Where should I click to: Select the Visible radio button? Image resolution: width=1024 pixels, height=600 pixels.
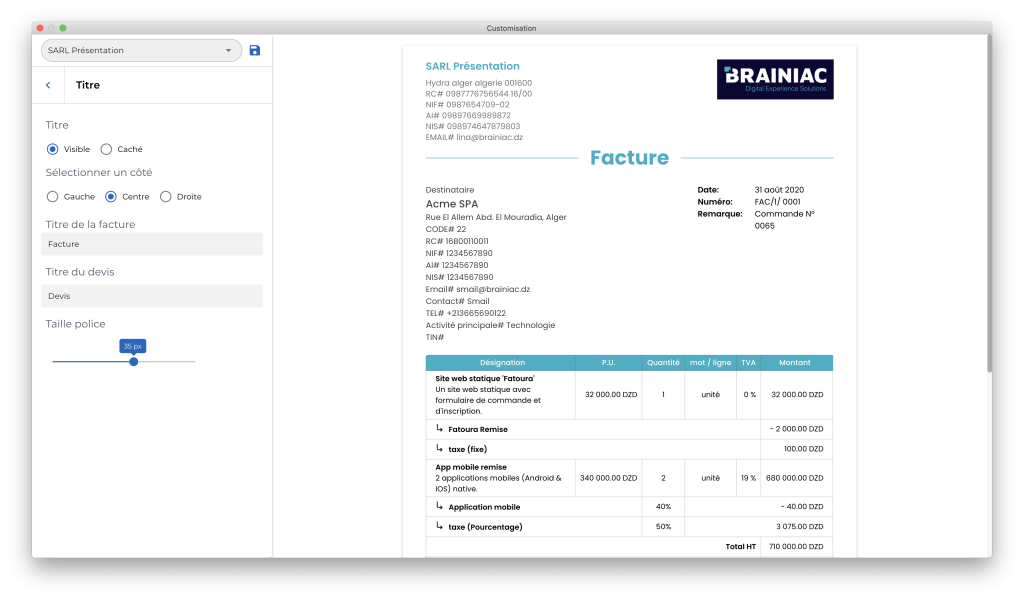tap(52, 149)
